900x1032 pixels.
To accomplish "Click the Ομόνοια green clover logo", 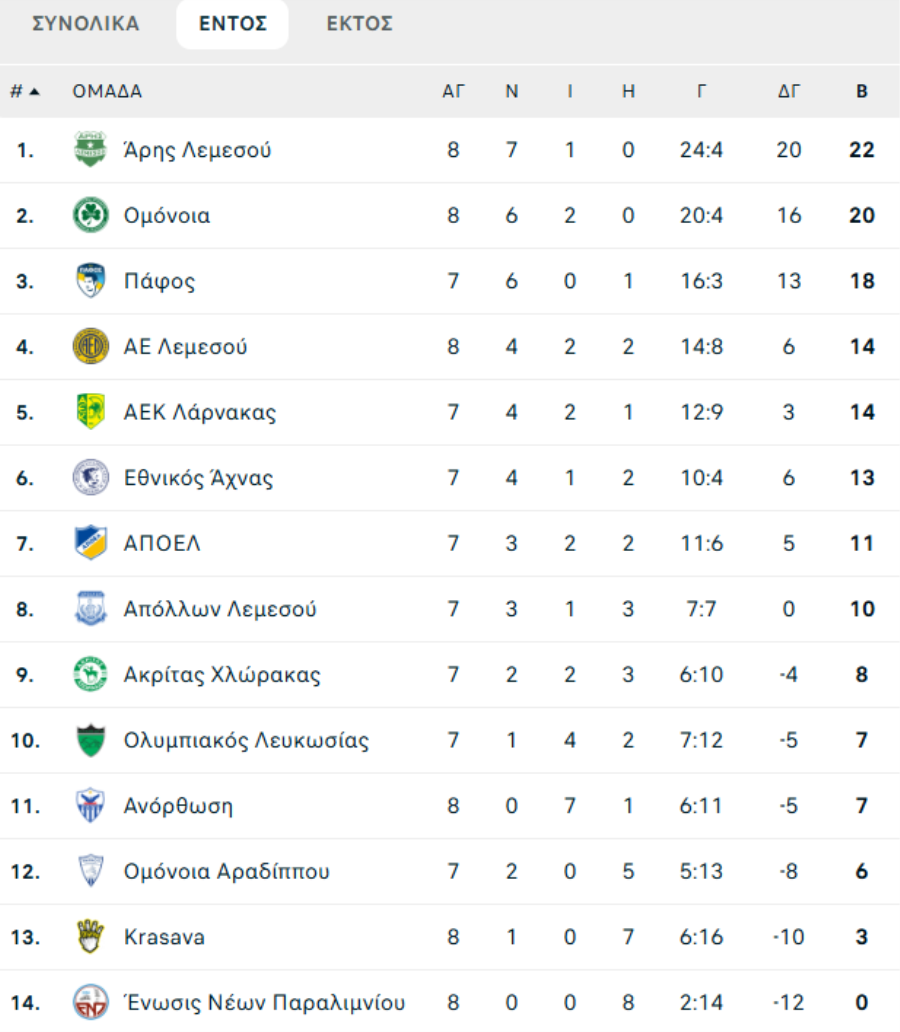I will pyautogui.click(x=90, y=216).
